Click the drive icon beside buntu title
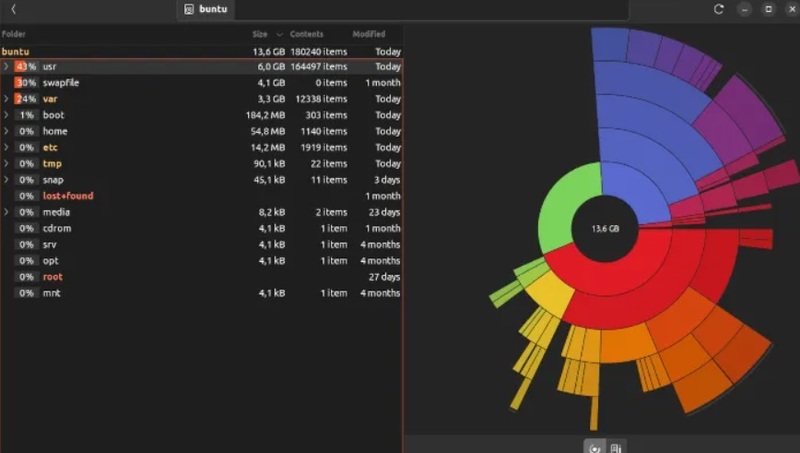The image size is (800, 453). coord(189,9)
